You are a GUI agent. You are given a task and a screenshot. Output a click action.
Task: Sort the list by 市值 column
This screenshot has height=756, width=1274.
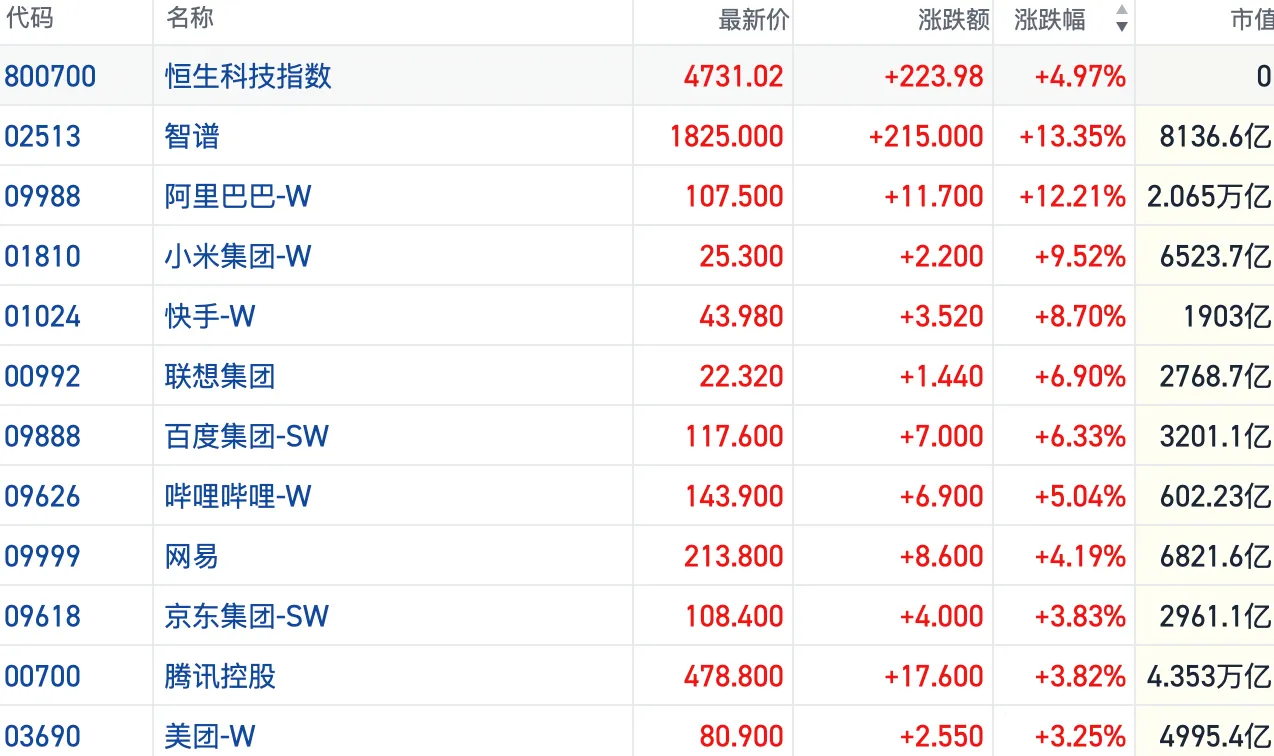click(x=1251, y=19)
